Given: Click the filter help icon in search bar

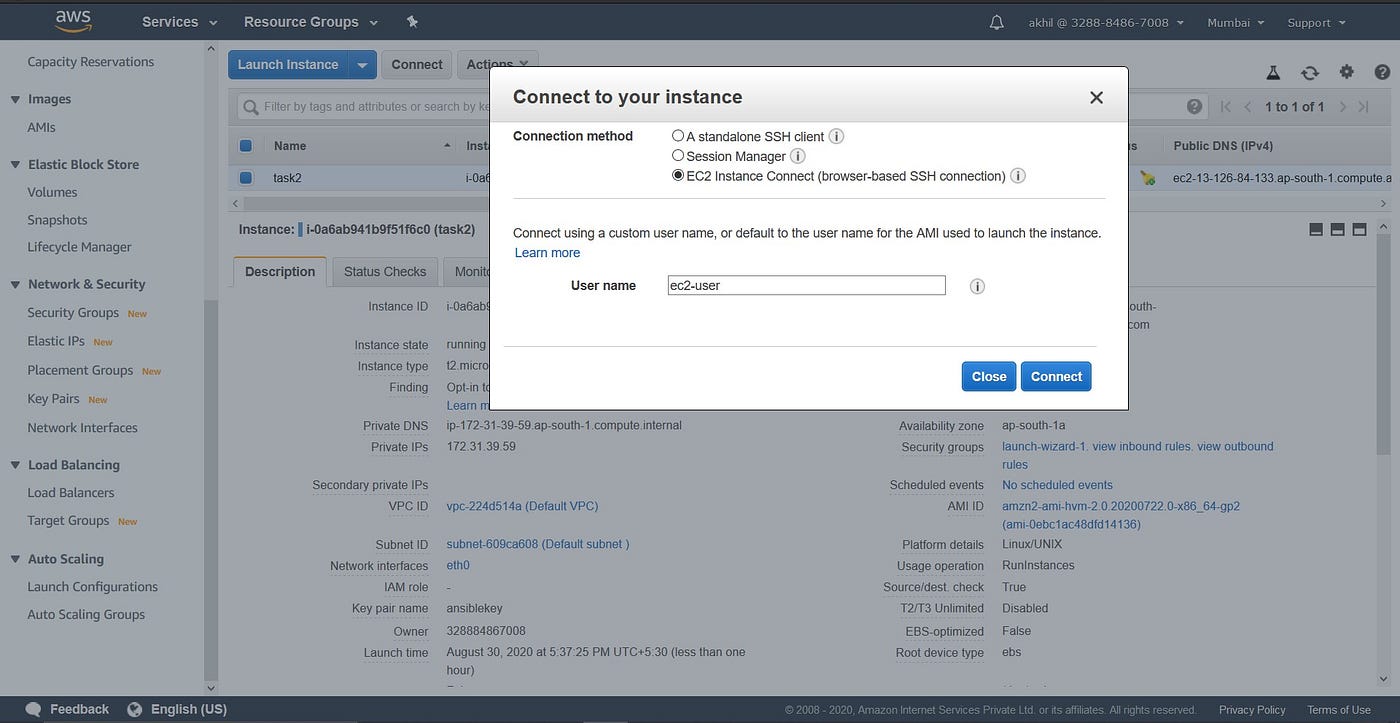Looking at the screenshot, I should click(1194, 106).
